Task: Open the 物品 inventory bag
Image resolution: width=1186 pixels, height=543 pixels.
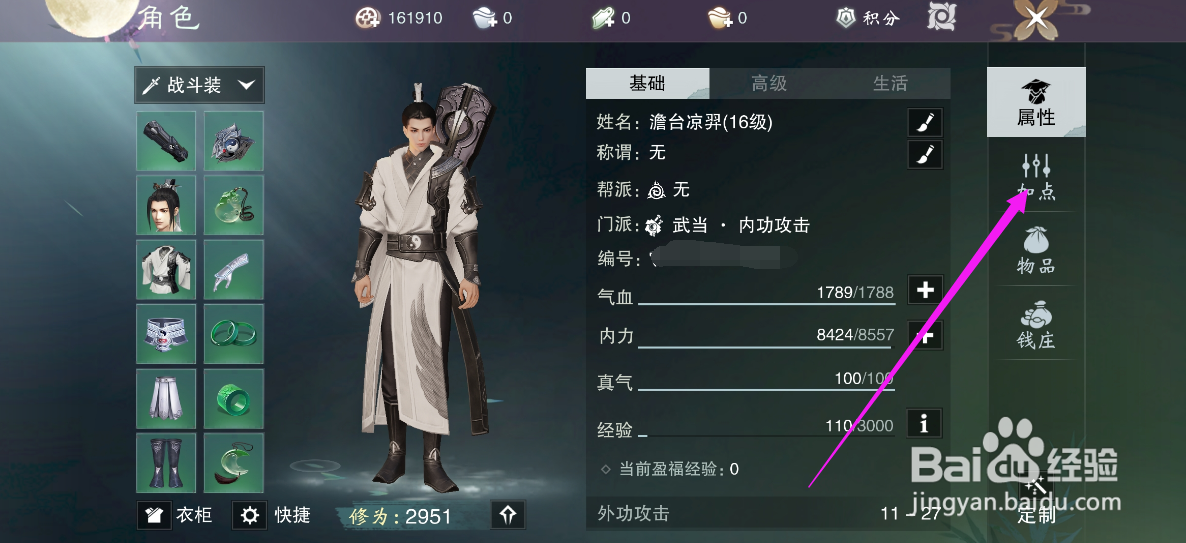Action: click(1035, 250)
